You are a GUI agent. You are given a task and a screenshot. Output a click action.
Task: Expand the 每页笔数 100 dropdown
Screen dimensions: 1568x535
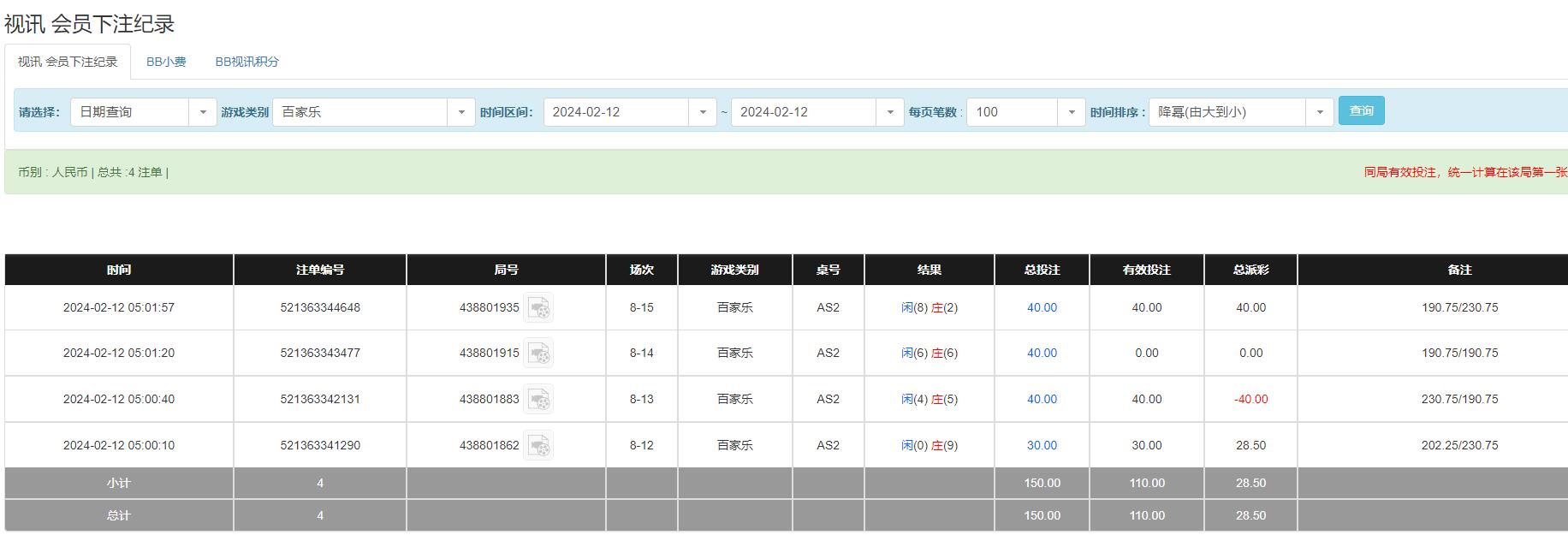pos(1025,112)
